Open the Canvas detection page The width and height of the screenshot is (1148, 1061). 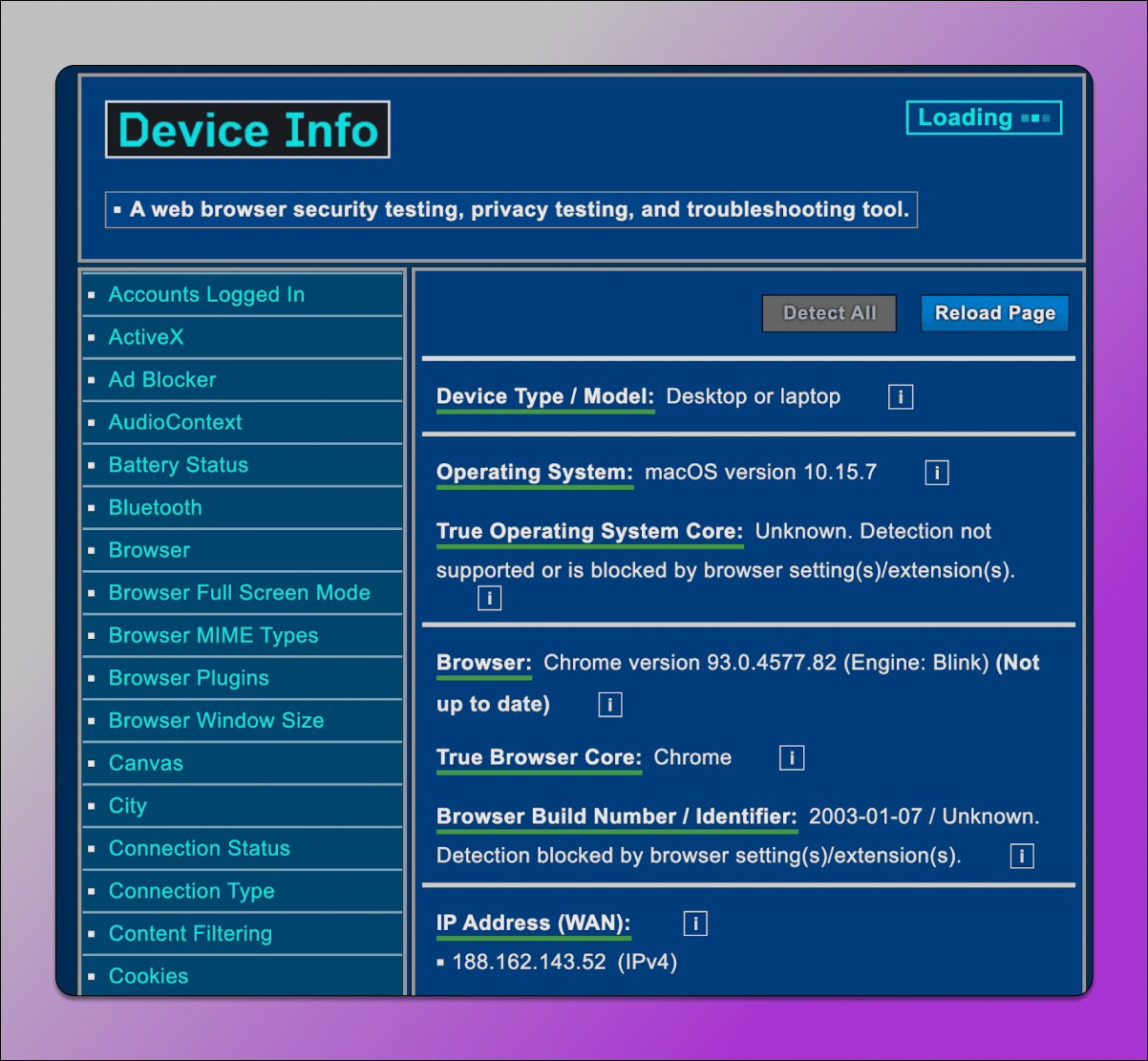[145, 763]
